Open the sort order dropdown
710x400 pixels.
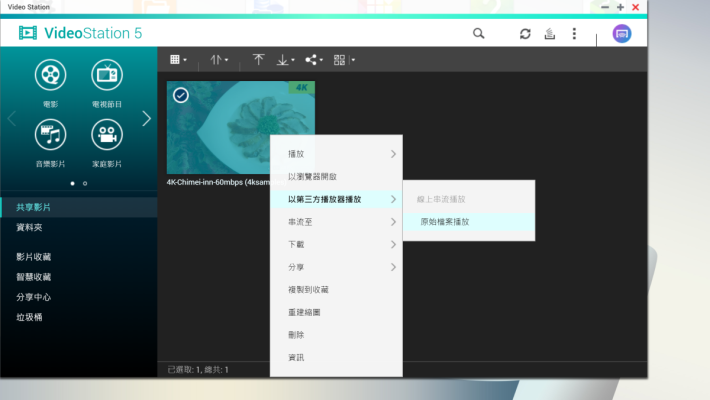tap(219, 59)
